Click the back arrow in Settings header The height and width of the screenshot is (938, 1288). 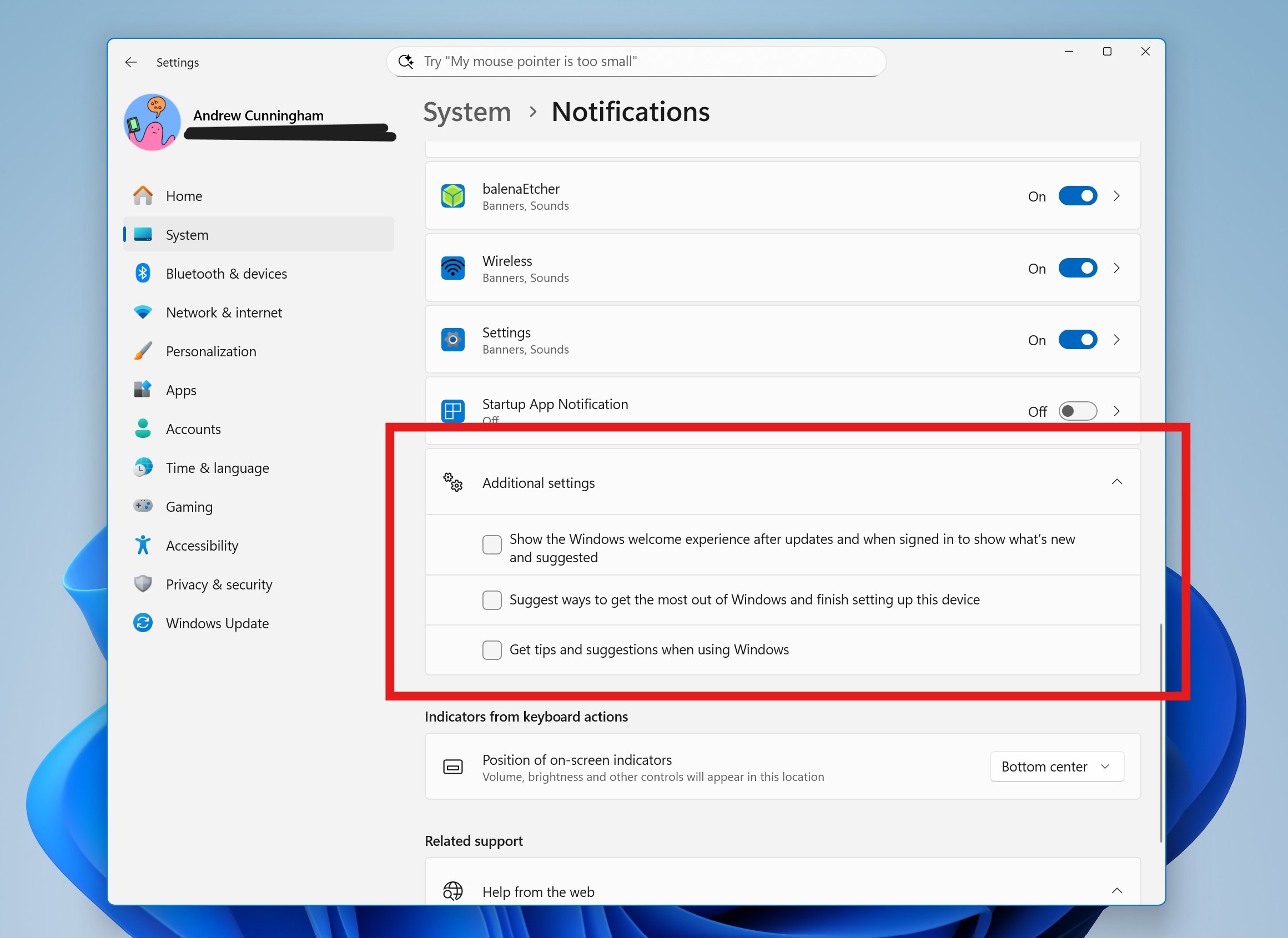131,62
